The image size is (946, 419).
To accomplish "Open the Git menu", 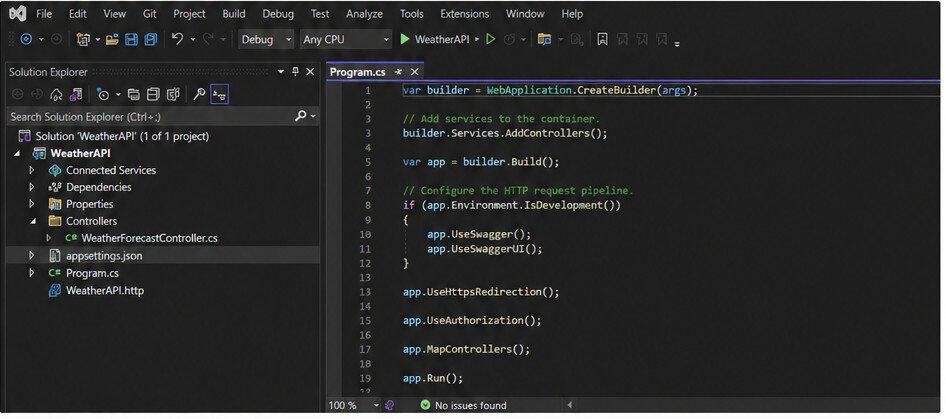I will pyautogui.click(x=150, y=13).
